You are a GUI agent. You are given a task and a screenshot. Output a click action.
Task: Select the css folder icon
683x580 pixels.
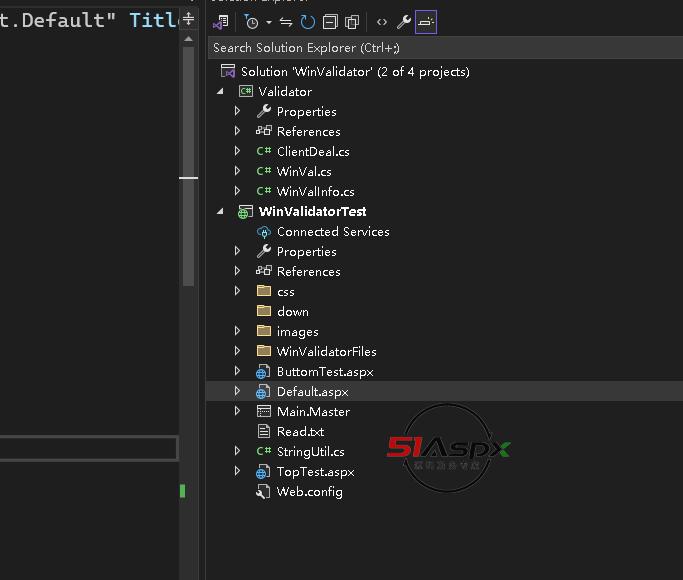[x=264, y=291]
